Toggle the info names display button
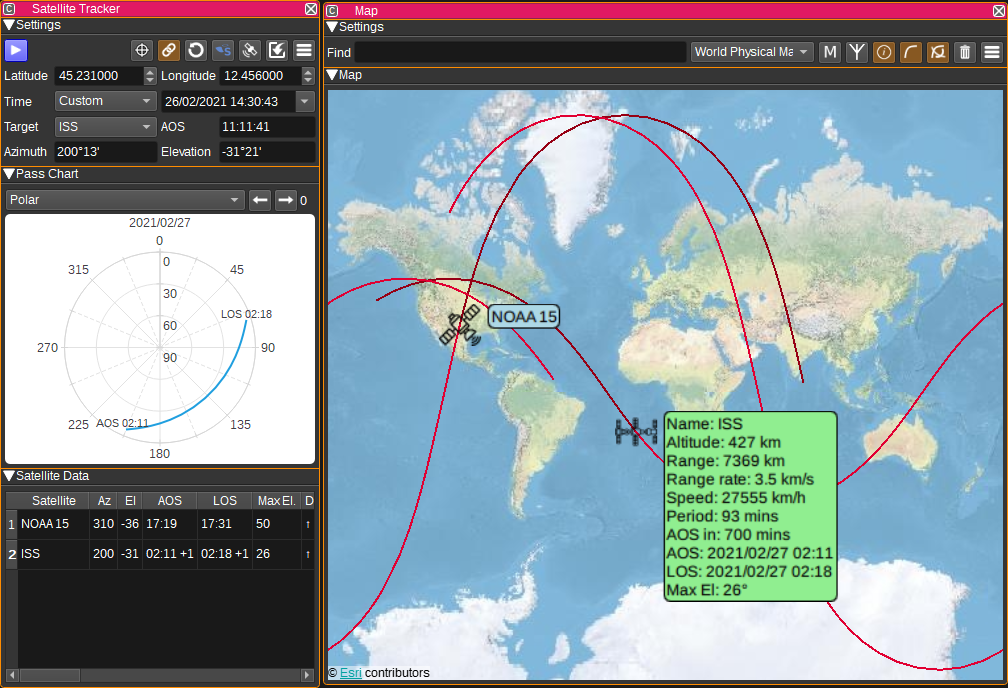This screenshot has width=1008, height=688. coord(884,52)
